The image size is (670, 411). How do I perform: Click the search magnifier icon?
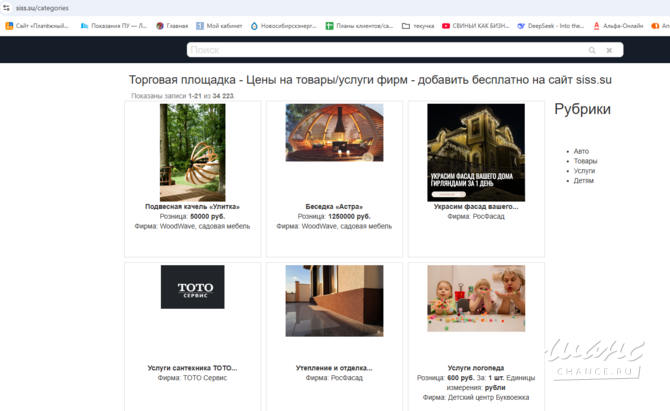click(x=592, y=50)
